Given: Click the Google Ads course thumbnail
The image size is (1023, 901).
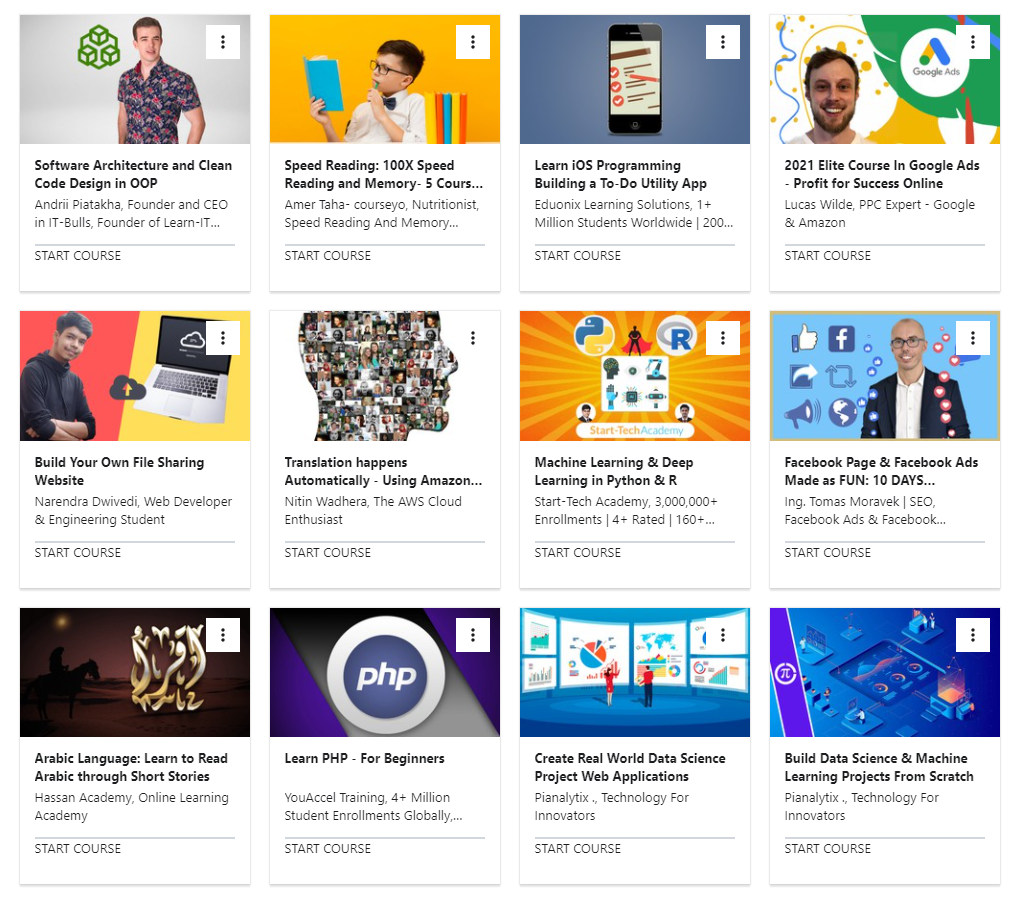Looking at the screenshot, I should click(885, 80).
